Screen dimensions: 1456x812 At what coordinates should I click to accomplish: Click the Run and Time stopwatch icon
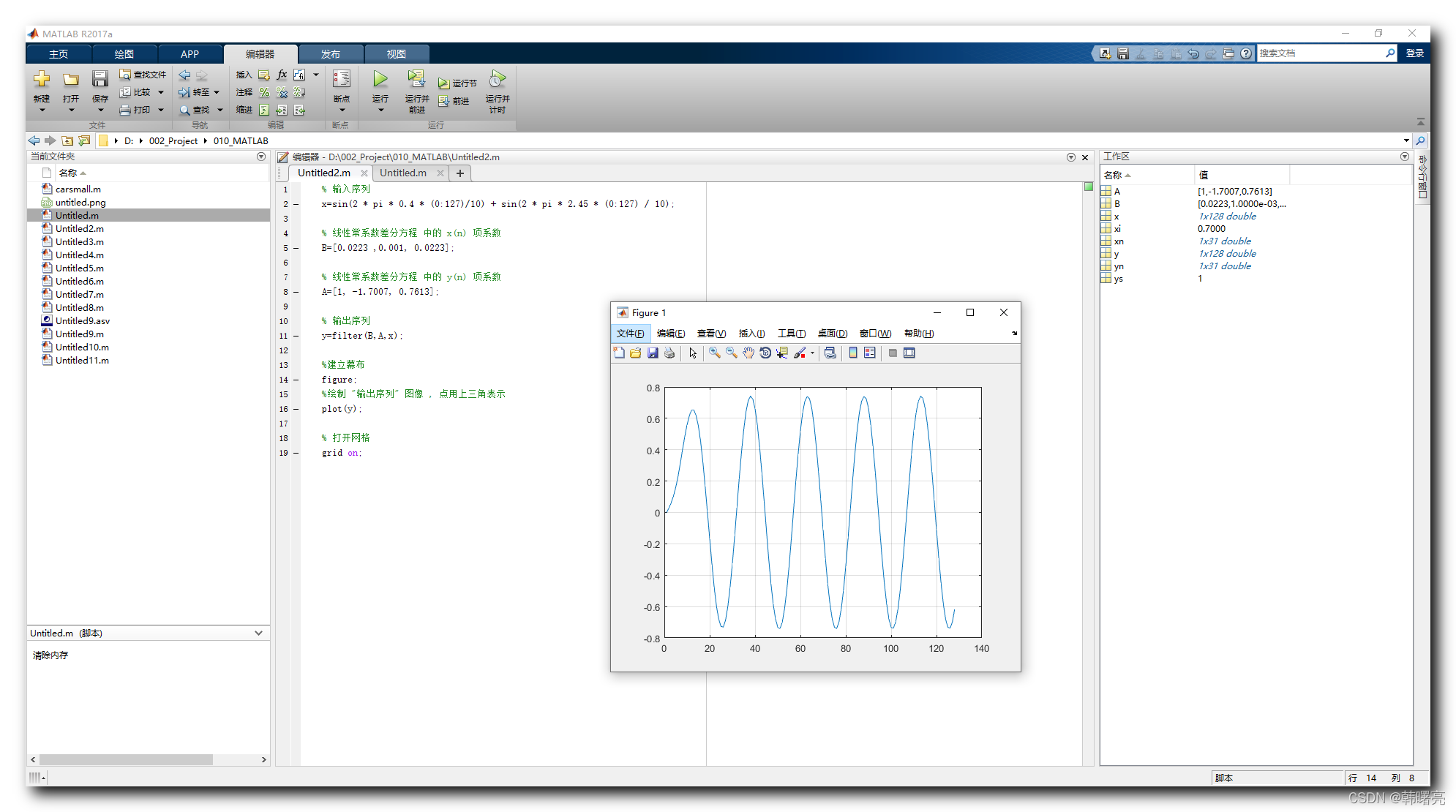pos(498,79)
